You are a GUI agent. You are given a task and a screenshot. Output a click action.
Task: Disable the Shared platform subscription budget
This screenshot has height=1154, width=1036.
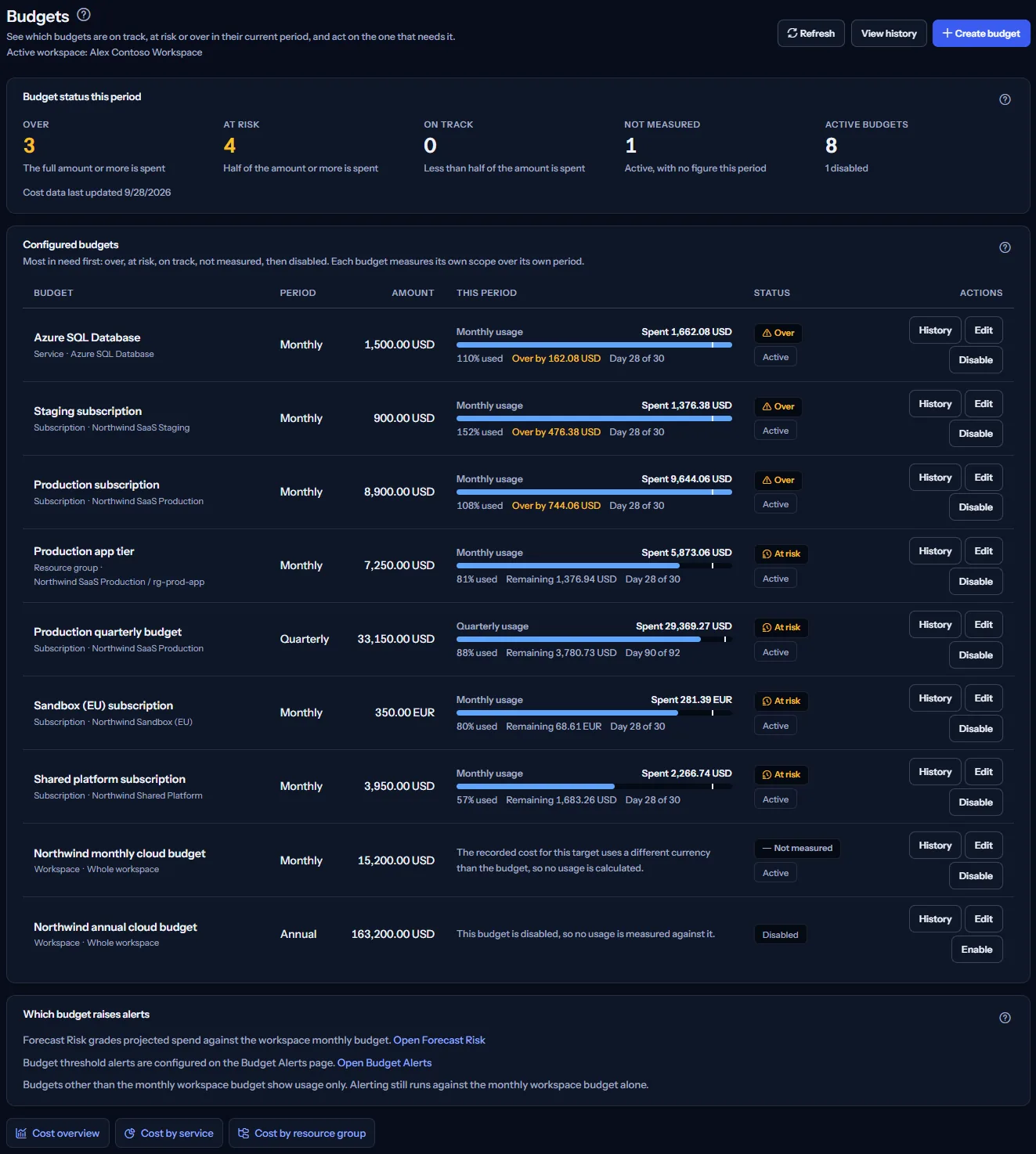tap(976, 802)
